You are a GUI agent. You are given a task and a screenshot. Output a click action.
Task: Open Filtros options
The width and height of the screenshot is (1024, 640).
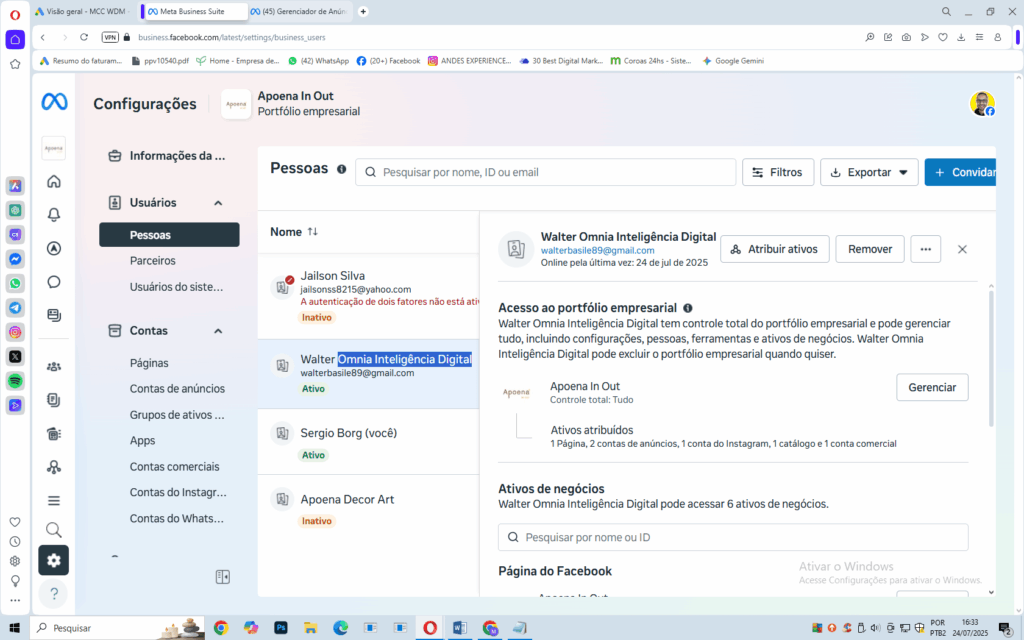point(778,172)
